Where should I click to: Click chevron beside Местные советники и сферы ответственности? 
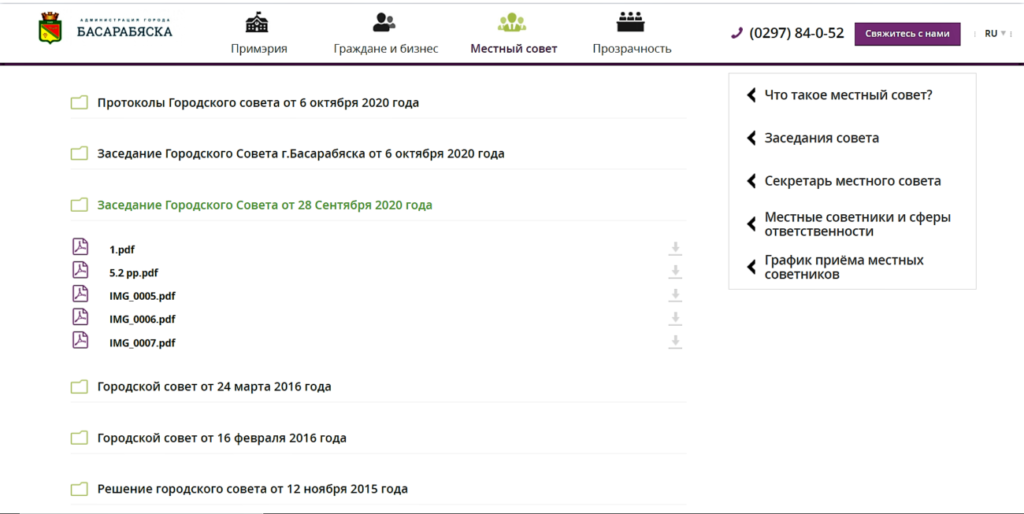pyautogui.click(x=751, y=224)
